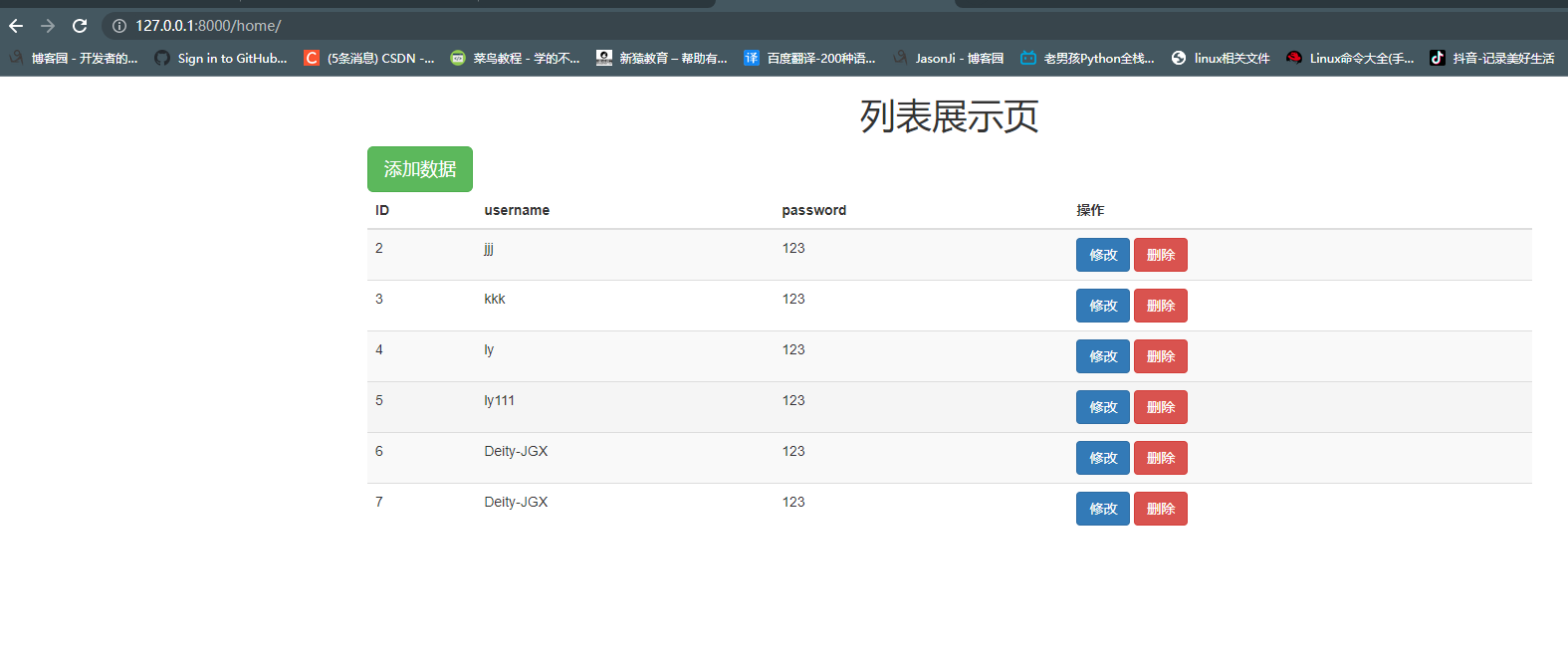This screenshot has width=1568, height=646.
Task: Open the linux相关文件 bookmark
Action: tap(1221, 59)
